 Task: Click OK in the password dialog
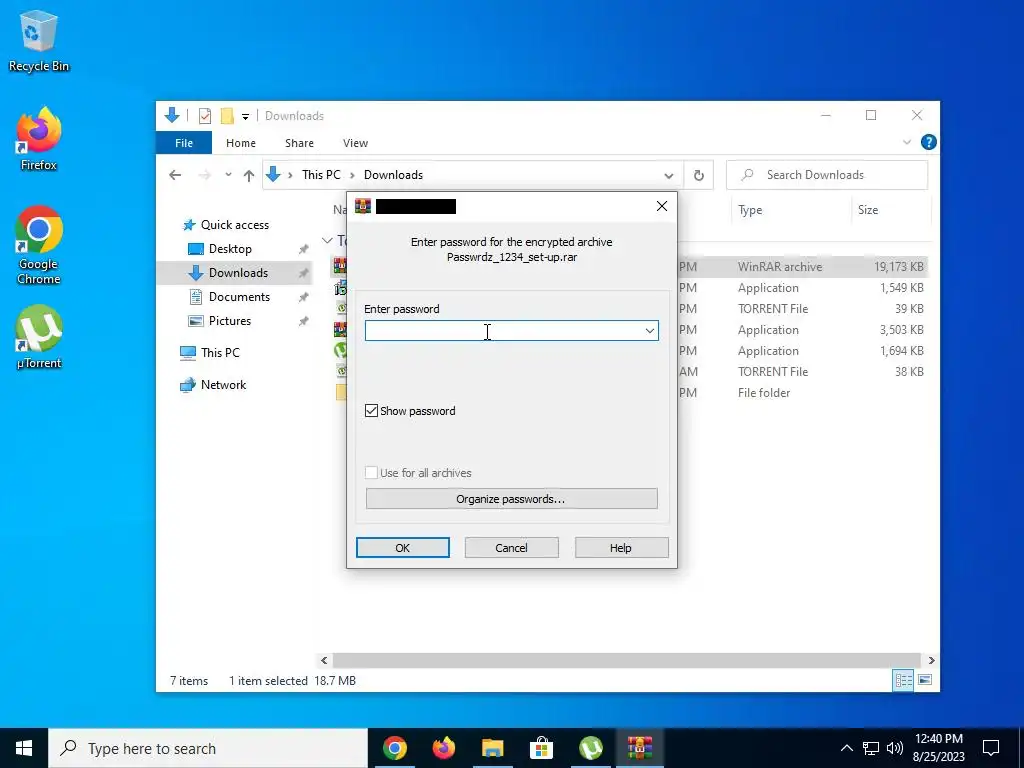point(403,548)
